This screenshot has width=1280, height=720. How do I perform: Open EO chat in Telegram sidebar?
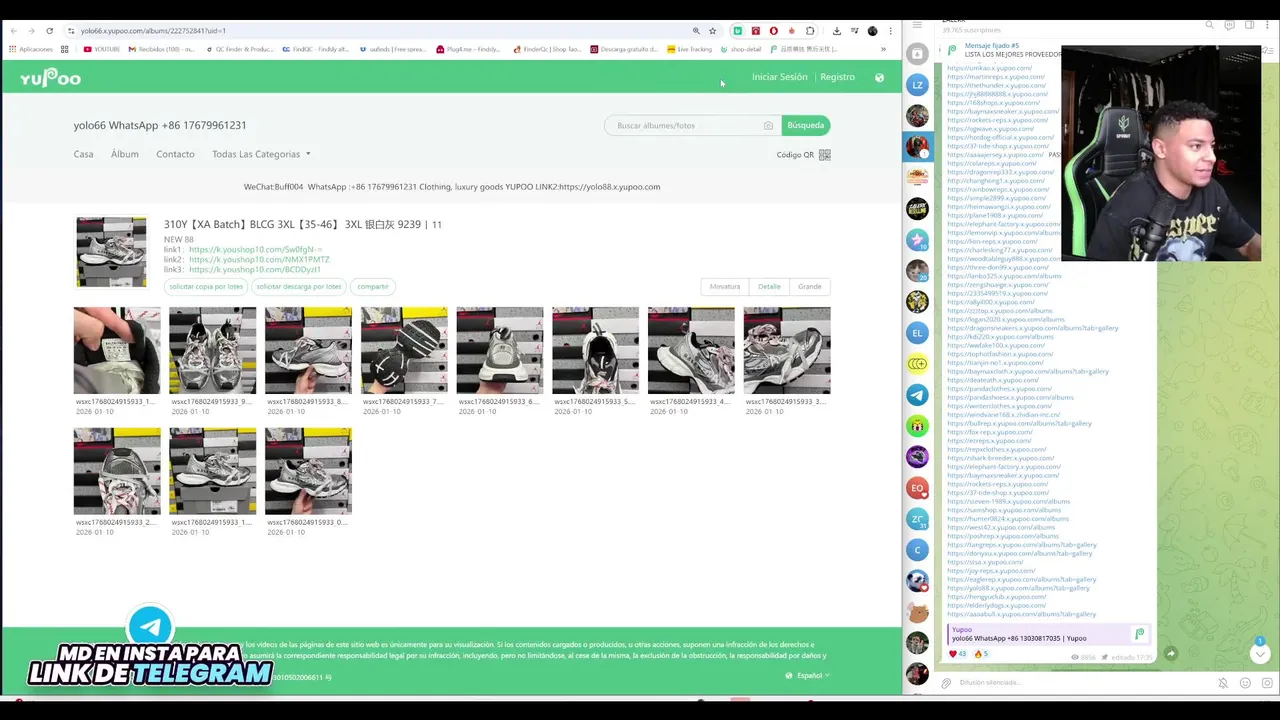(x=917, y=488)
